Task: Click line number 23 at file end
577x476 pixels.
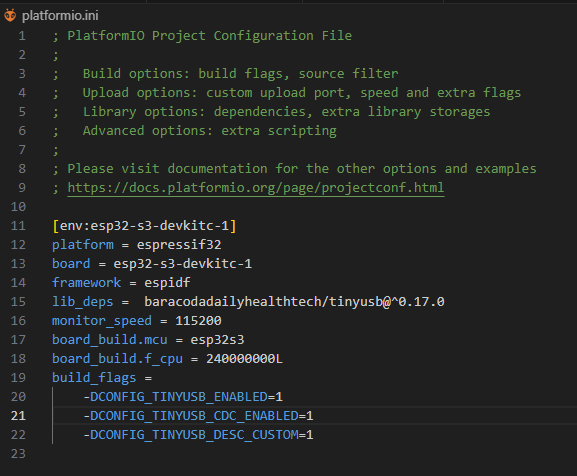Action: pyautogui.click(x=18, y=454)
